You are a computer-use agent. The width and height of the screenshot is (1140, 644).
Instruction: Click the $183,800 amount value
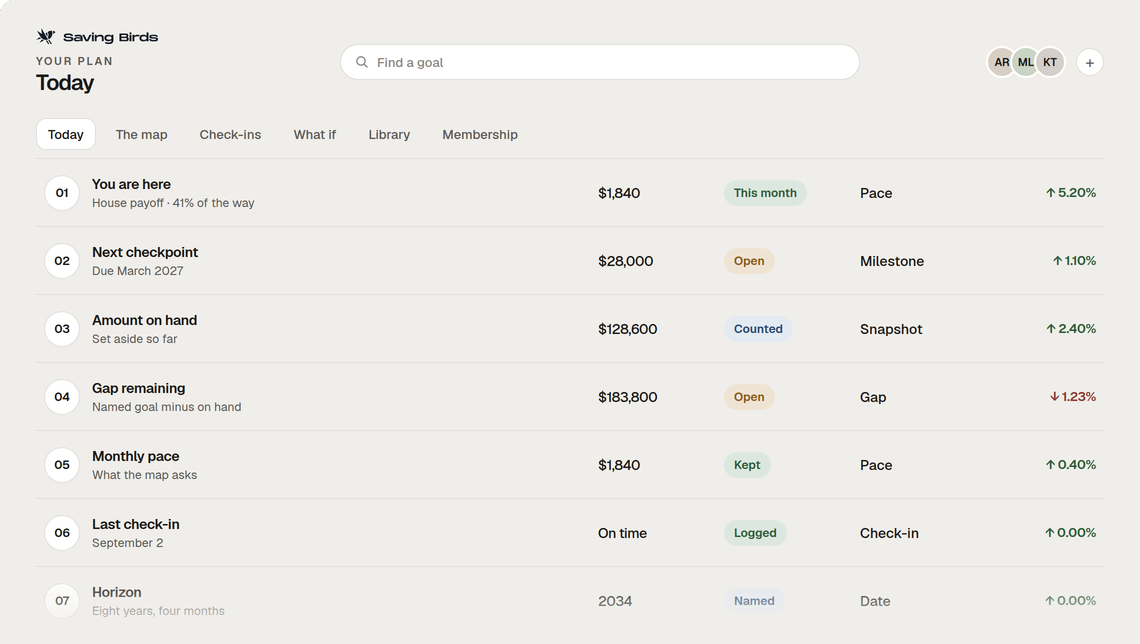coord(627,397)
